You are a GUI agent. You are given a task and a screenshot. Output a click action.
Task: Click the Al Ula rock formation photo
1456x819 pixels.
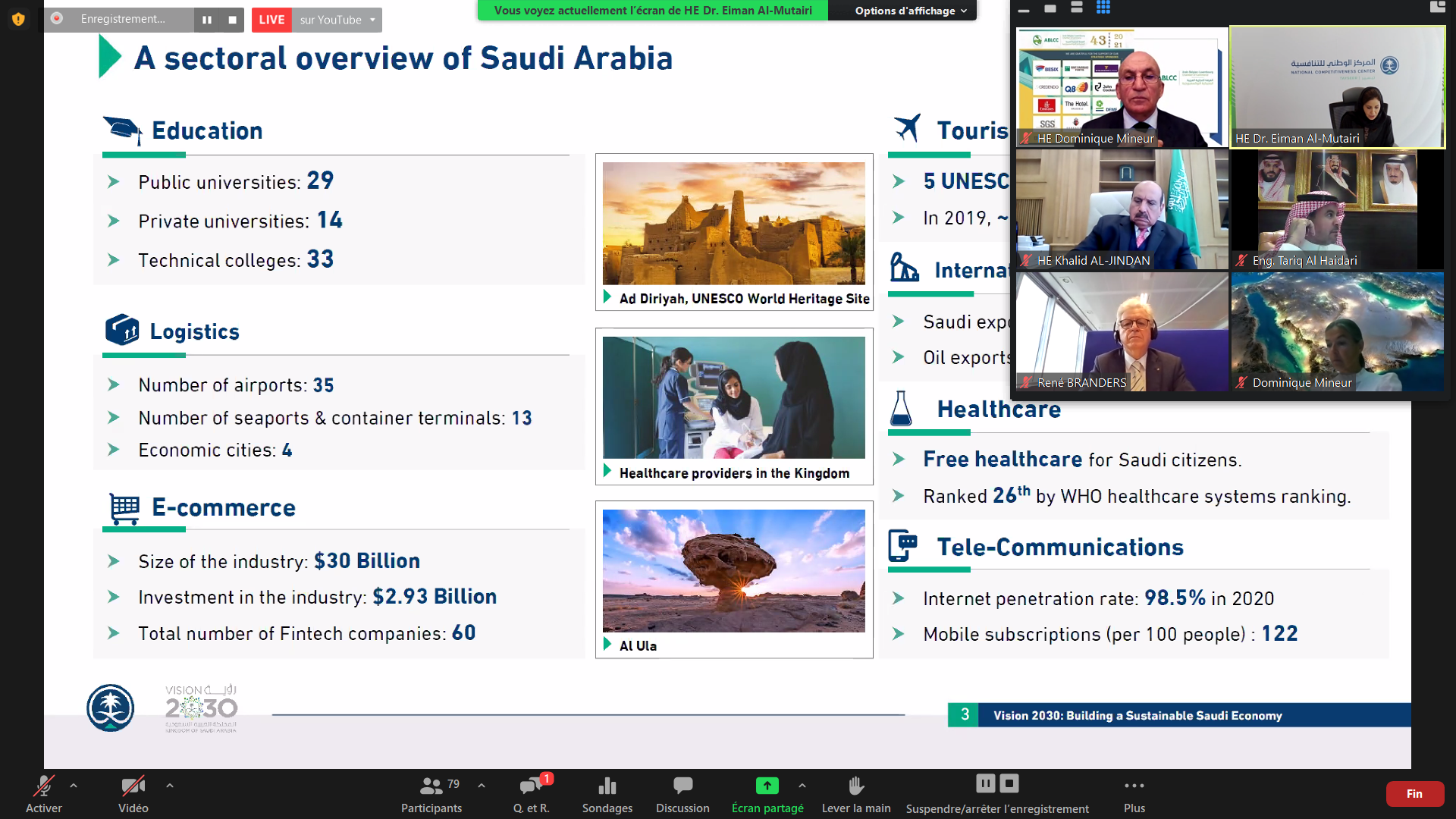click(x=733, y=570)
